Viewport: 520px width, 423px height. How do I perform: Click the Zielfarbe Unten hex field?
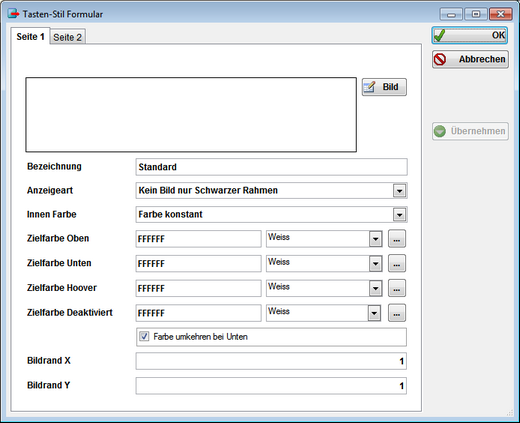pos(198,264)
